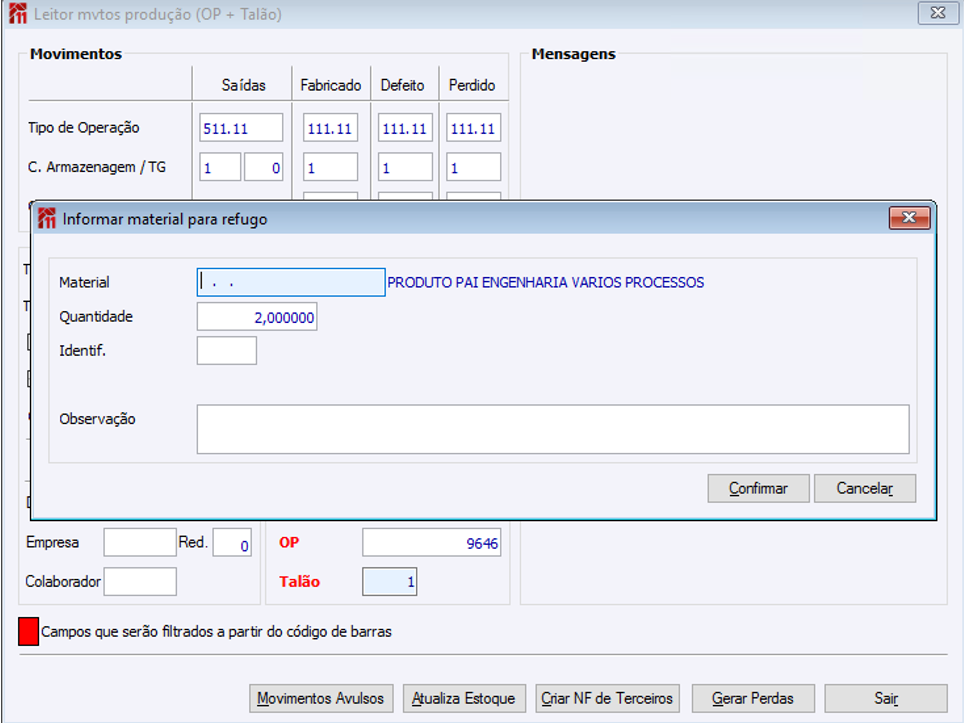Screen dimensions: 964x723
Task: Click Criar NF de Terceiros button
Action: pos(607,698)
